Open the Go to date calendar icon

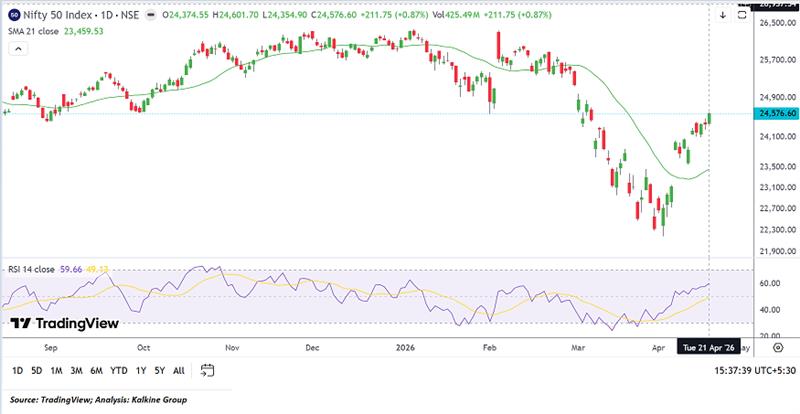[207, 371]
